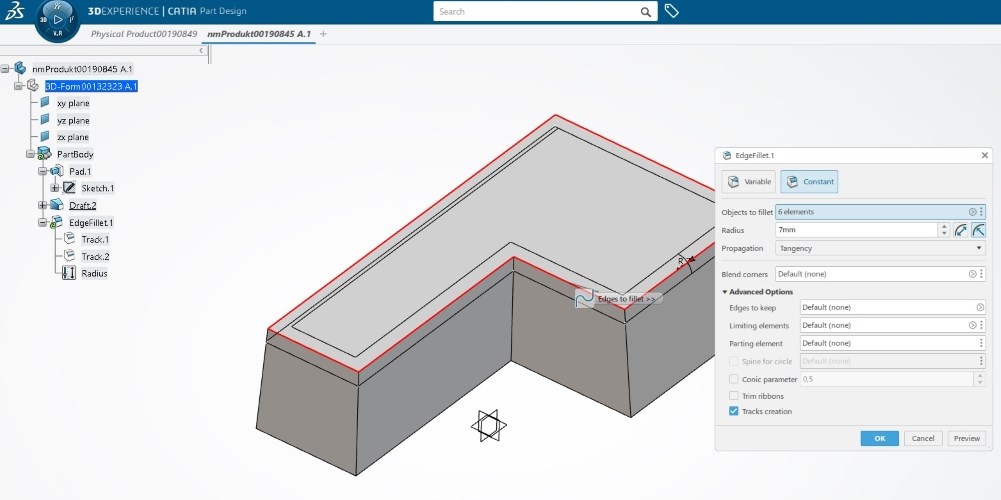Click the 3D-Form00132323 A.1 gear icon

pyautogui.click(x=33, y=86)
